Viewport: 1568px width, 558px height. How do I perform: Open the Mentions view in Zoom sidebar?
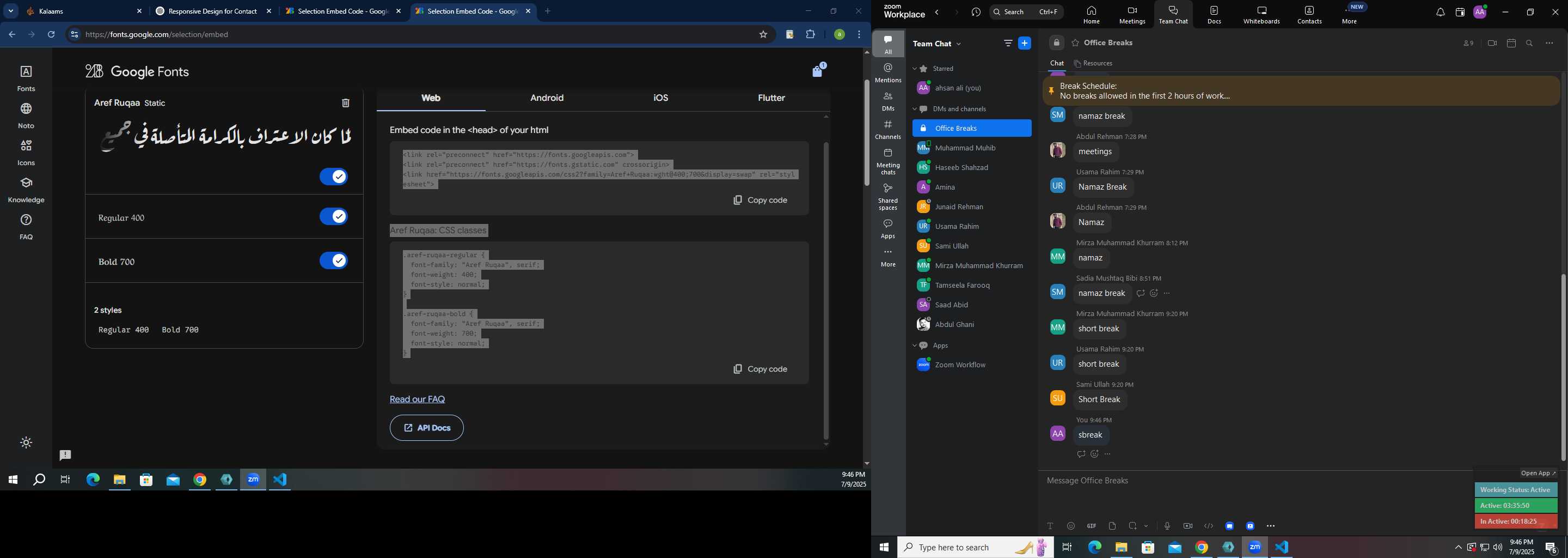tap(888, 73)
